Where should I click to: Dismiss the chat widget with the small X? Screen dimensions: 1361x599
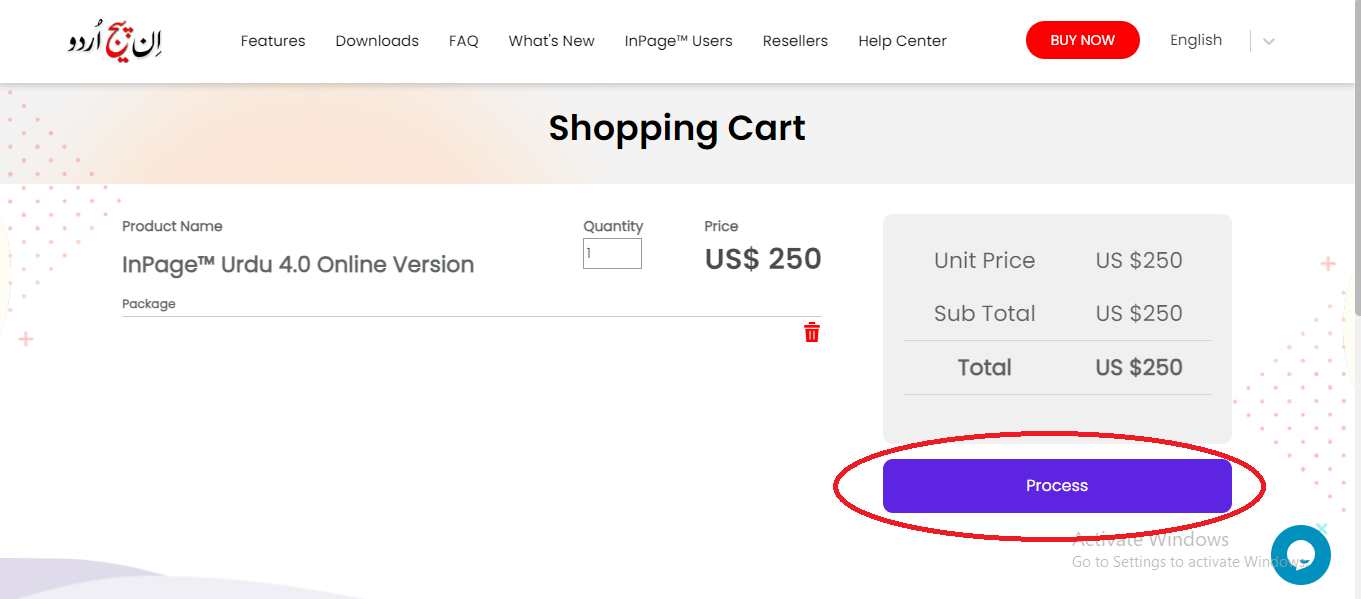[x=1321, y=528]
